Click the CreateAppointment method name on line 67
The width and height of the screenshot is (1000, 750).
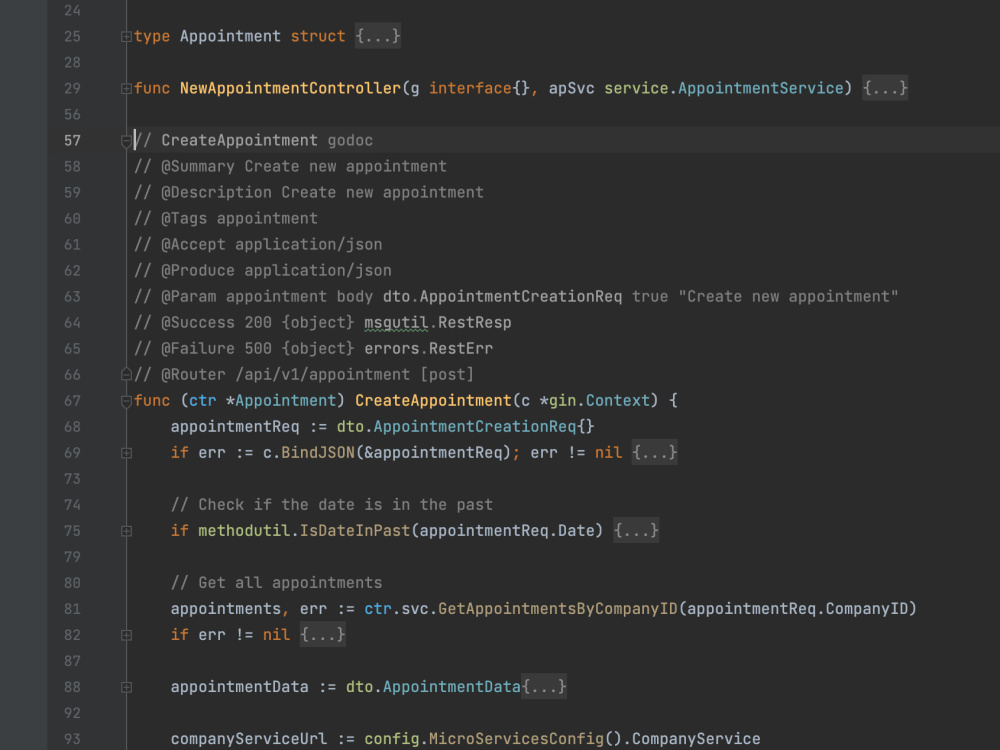tap(433, 401)
